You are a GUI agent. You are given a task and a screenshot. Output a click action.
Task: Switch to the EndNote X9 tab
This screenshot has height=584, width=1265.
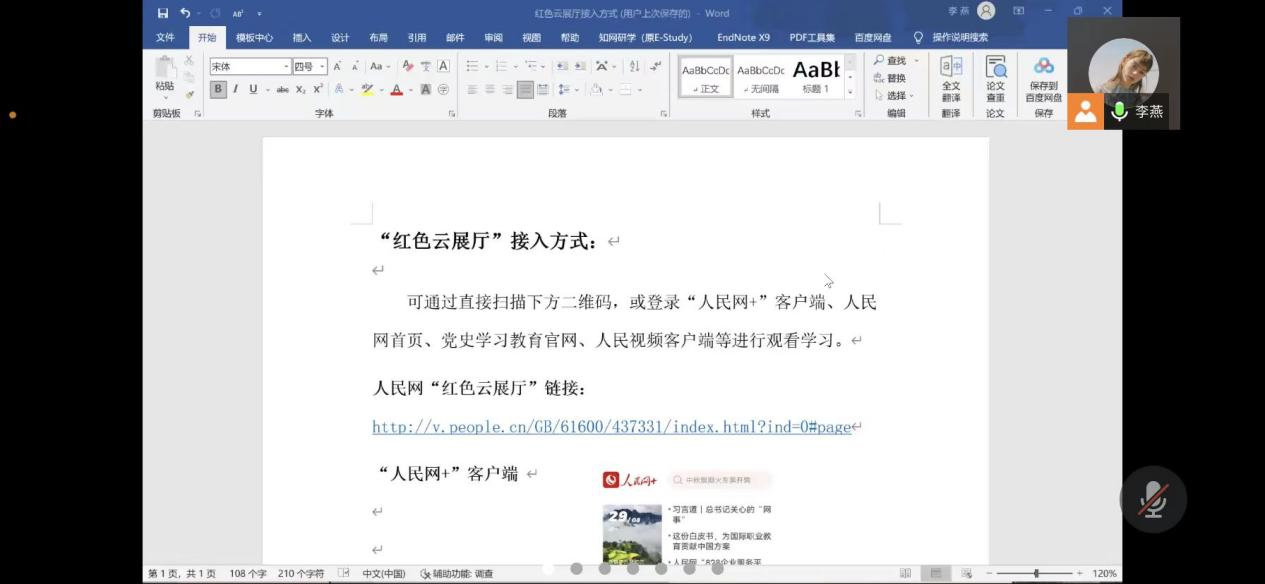743,37
